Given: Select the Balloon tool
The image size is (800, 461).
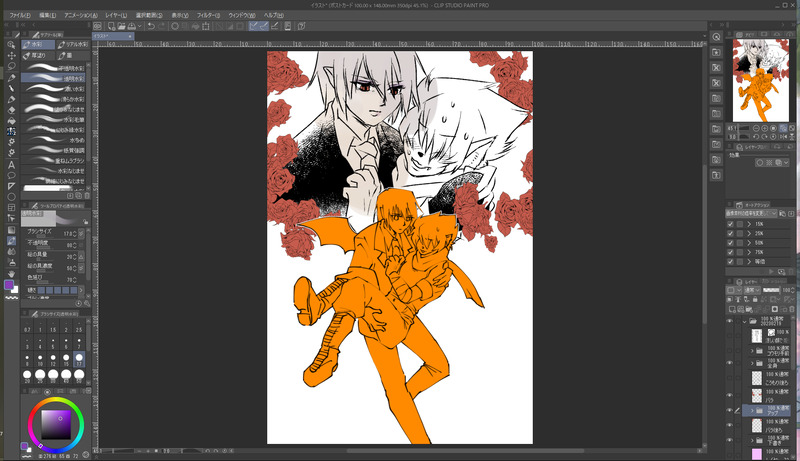Looking at the screenshot, I should click(x=11, y=175).
